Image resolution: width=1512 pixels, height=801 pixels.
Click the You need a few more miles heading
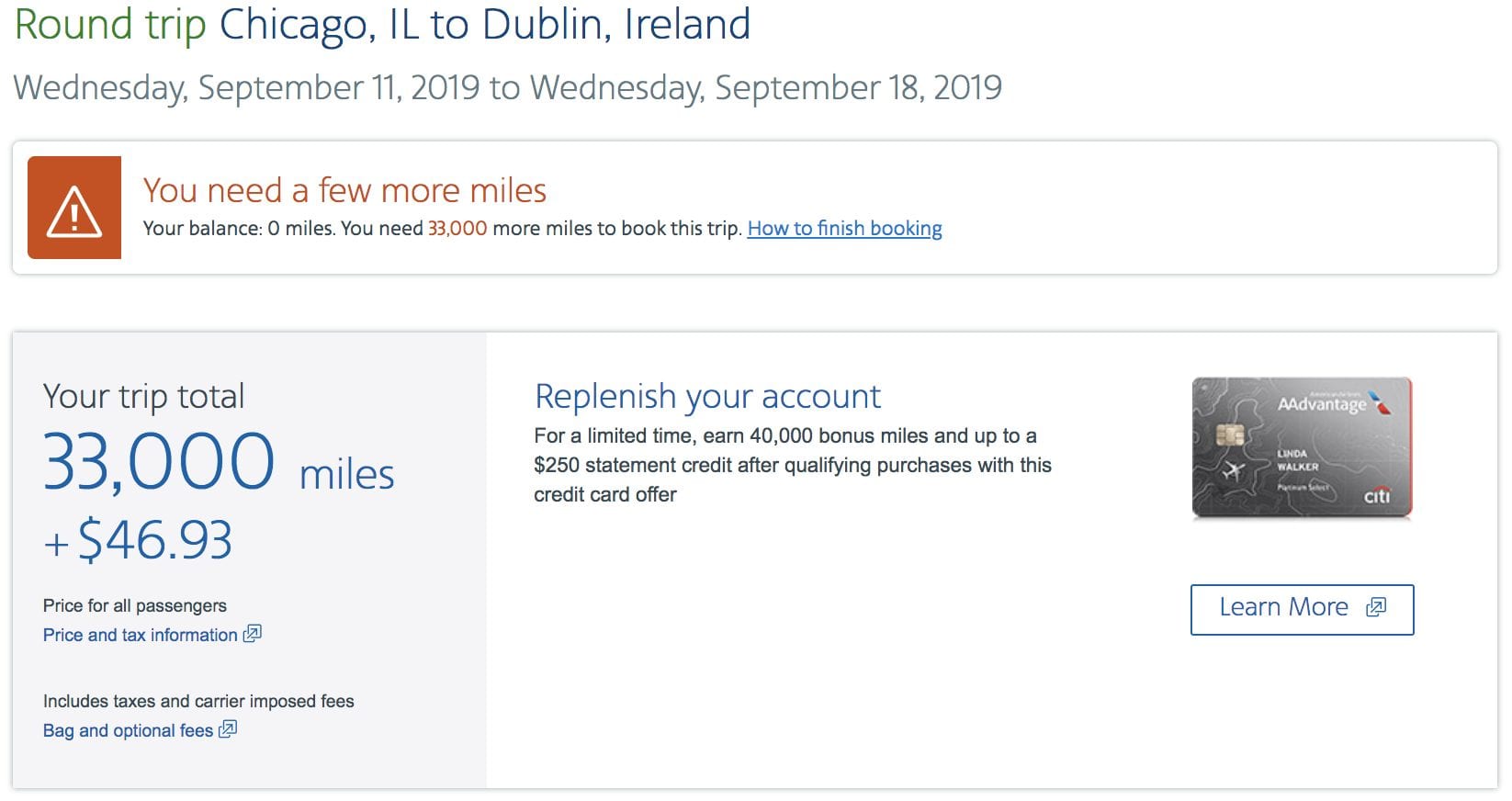[344, 191]
